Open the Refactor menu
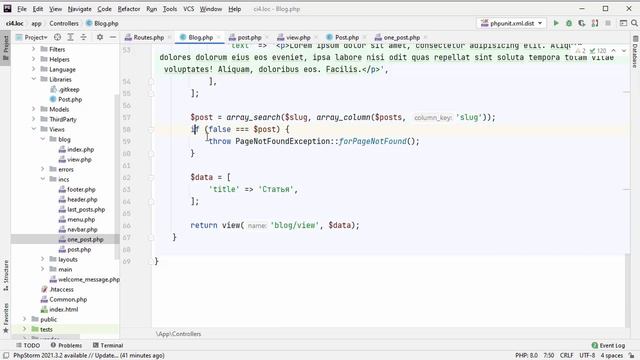640x360 pixels. coord(129,9)
